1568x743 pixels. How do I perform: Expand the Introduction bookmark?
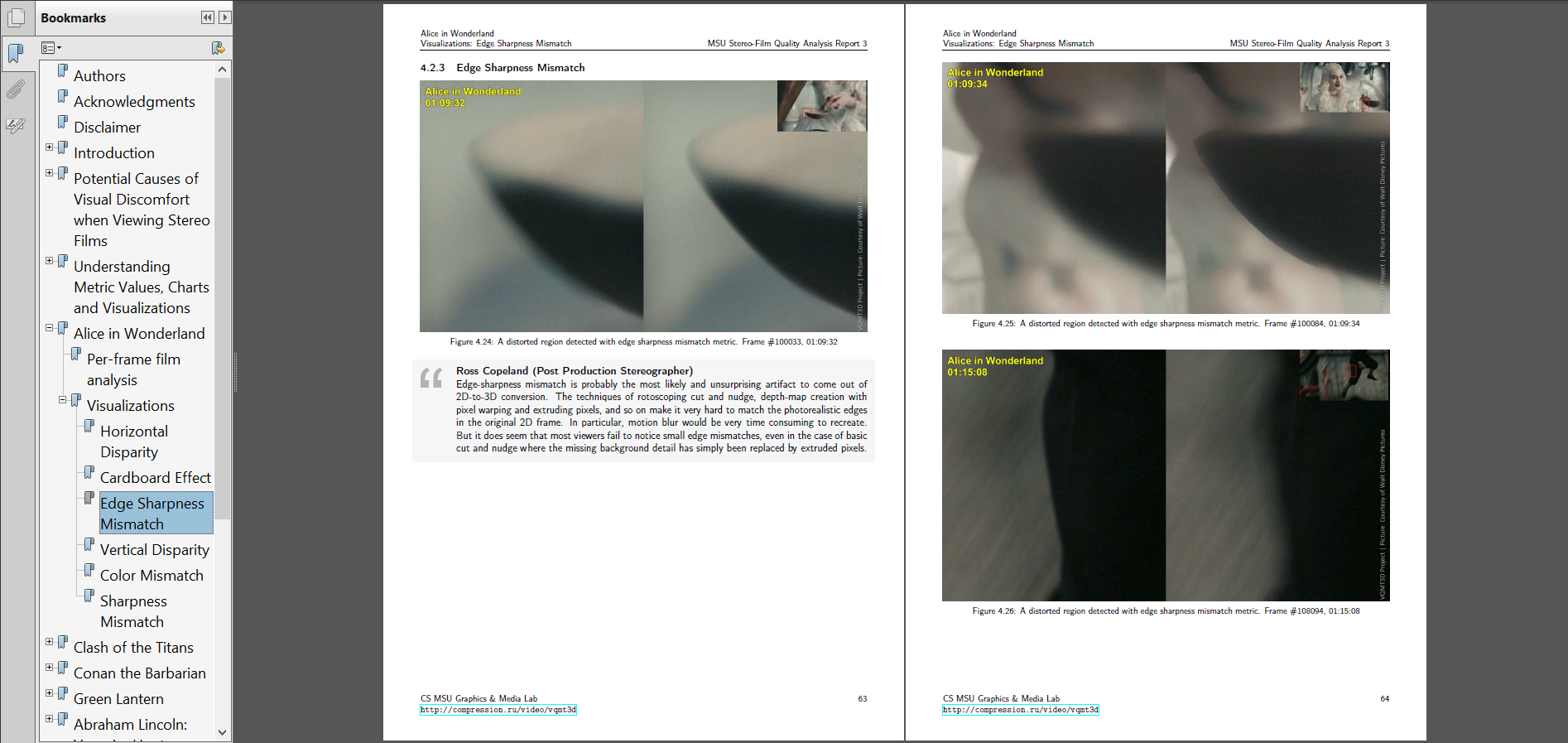pos(50,147)
